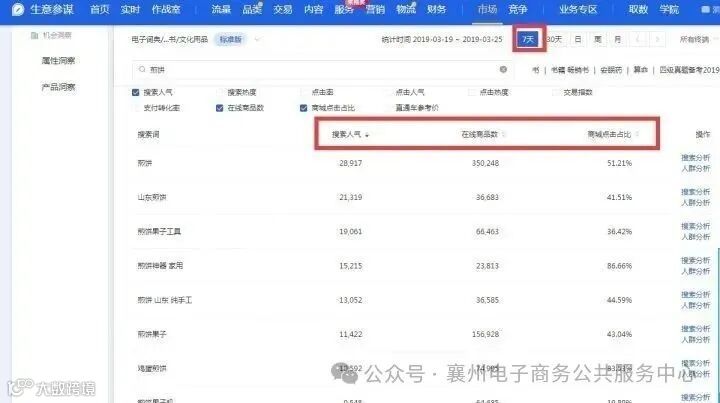Click sort icon beside 商城点击占比 column header

point(637,134)
